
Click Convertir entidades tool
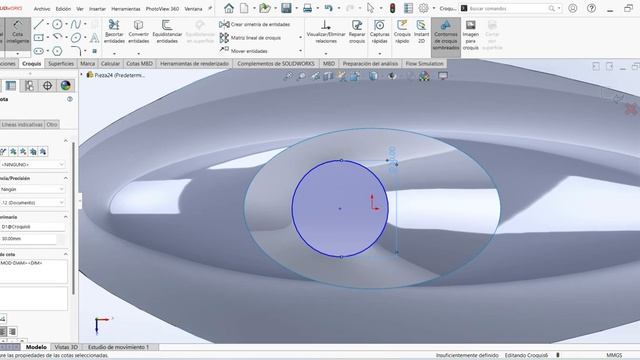point(138,32)
